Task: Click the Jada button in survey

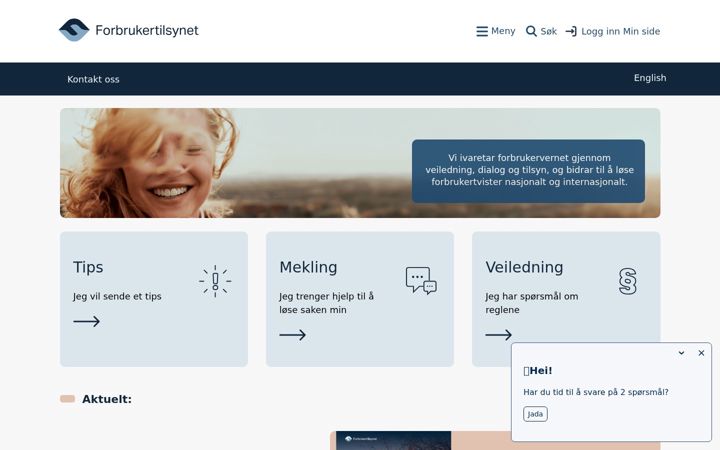Action: pos(535,414)
